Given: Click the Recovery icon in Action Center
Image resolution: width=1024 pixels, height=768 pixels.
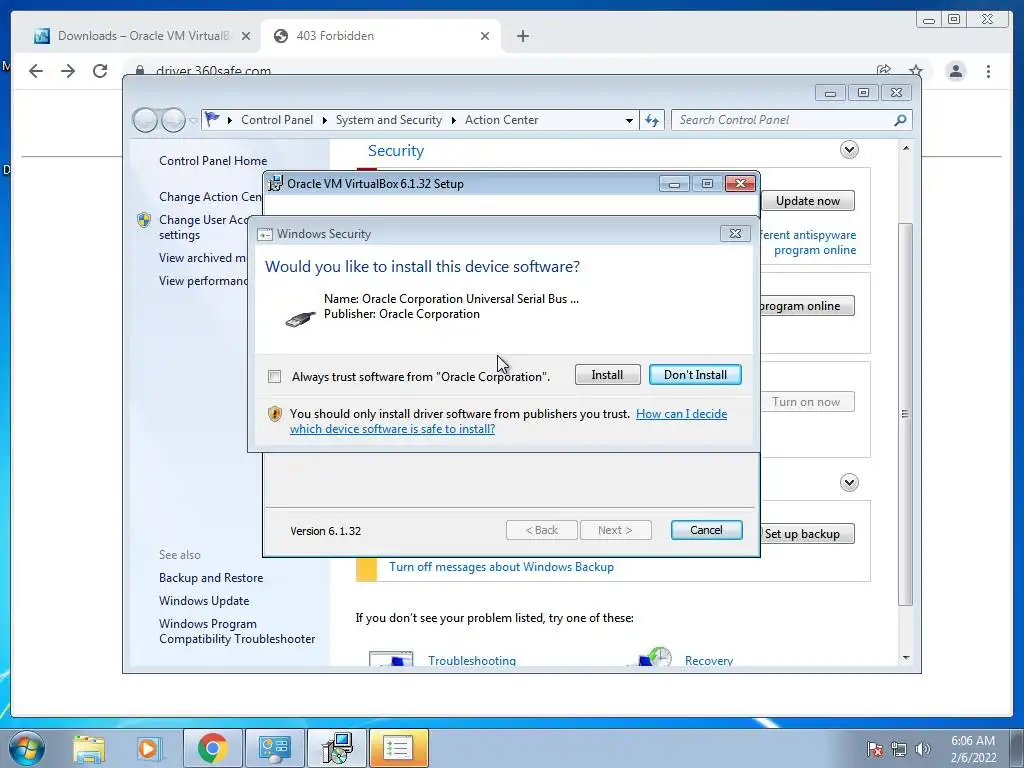Looking at the screenshot, I should coord(653,657).
